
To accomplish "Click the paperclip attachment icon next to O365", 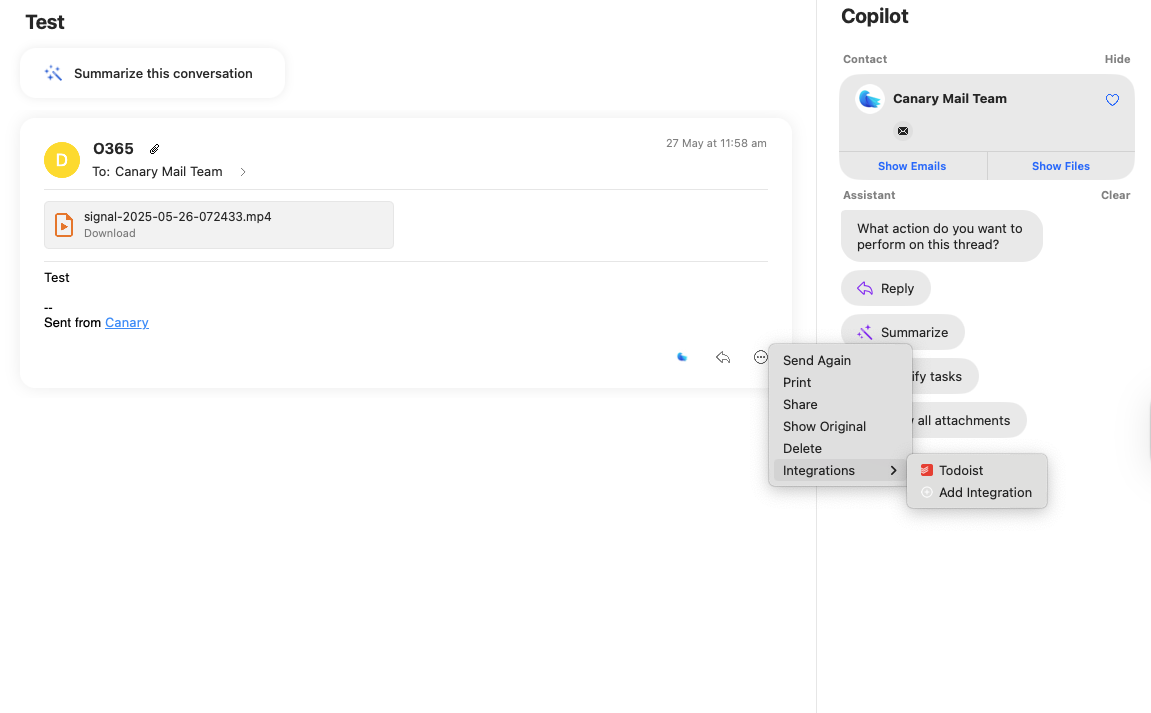I will [x=155, y=149].
